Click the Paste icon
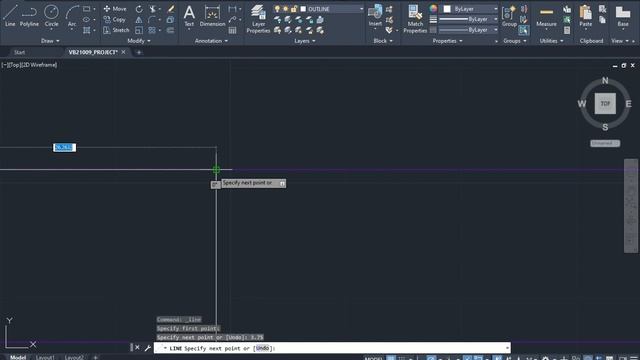 tap(586, 16)
